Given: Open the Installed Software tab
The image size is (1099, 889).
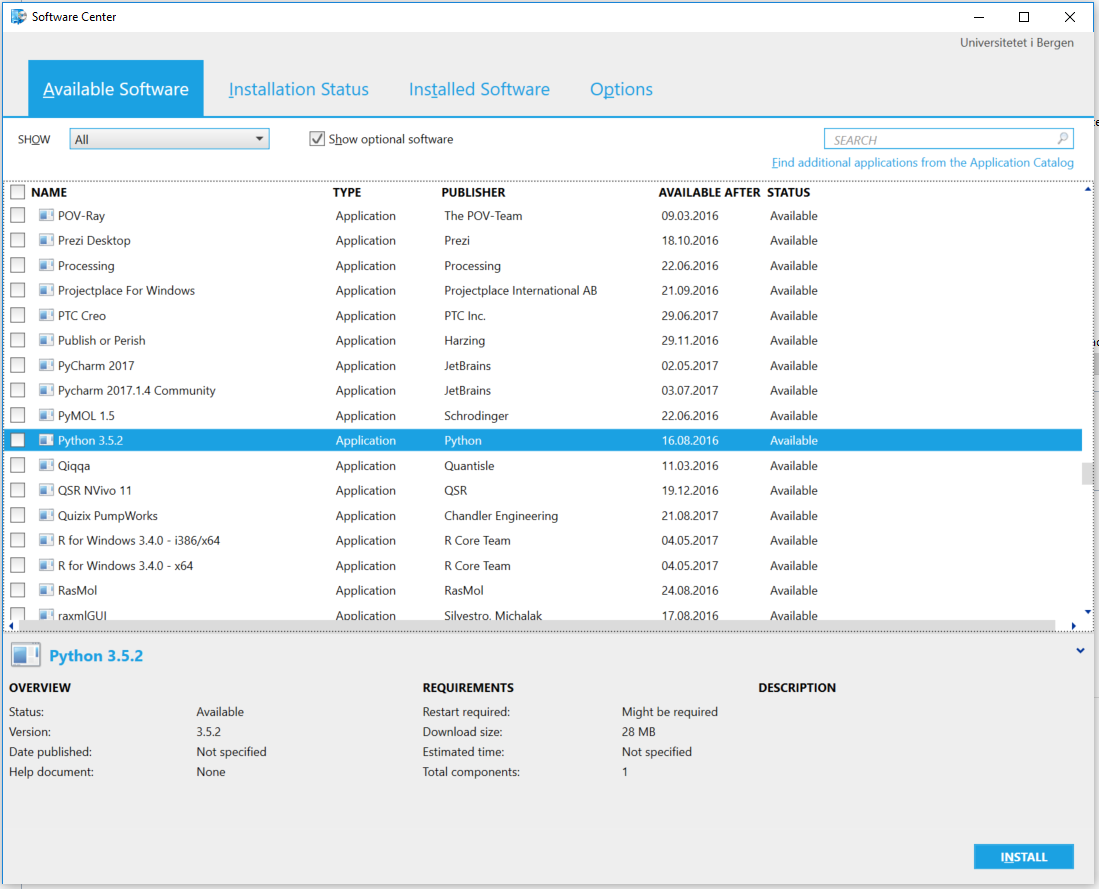Looking at the screenshot, I should click(x=479, y=89).
